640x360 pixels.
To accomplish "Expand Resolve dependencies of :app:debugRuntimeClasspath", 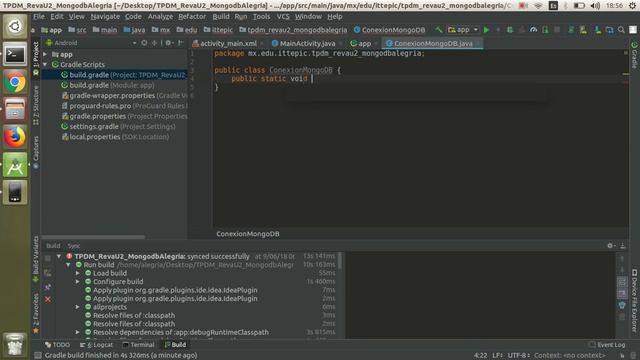I will click(78, 332).
